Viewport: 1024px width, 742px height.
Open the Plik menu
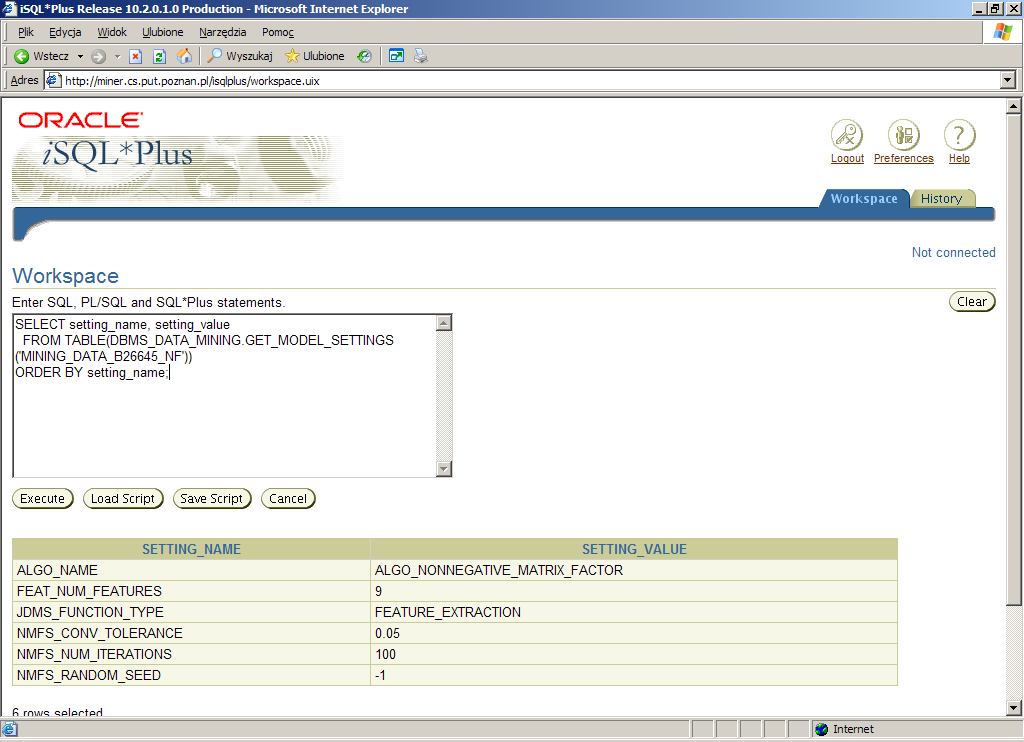pos(25,32)
